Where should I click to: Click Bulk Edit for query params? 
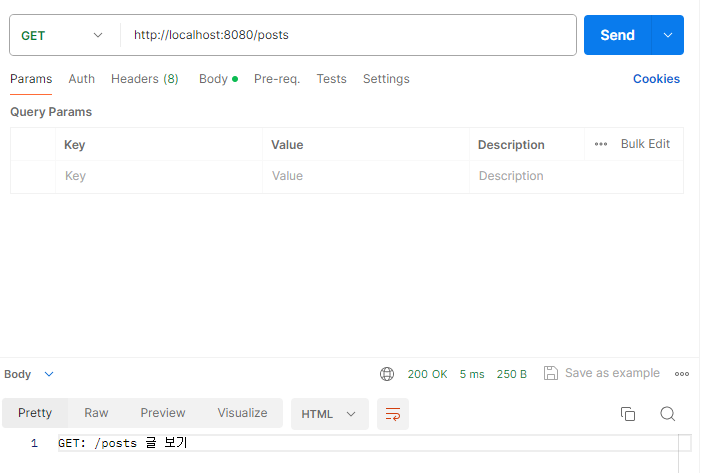(645, 144)
